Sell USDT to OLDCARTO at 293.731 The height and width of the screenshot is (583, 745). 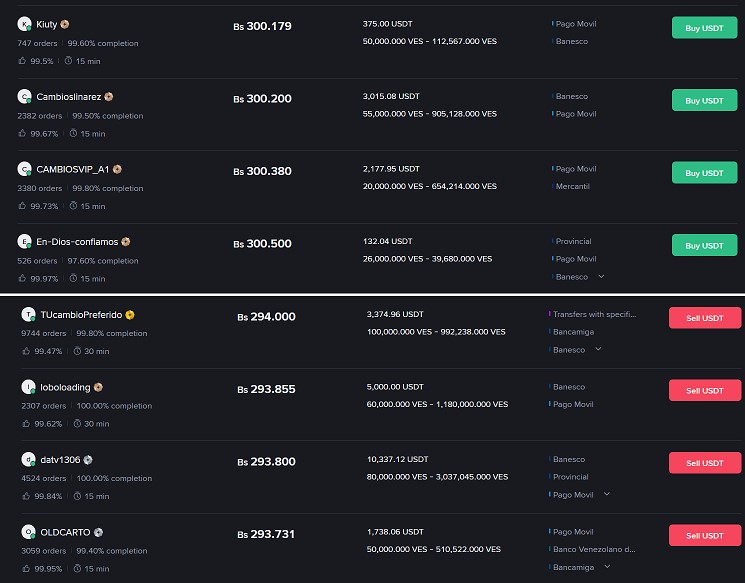coord(704,535)
